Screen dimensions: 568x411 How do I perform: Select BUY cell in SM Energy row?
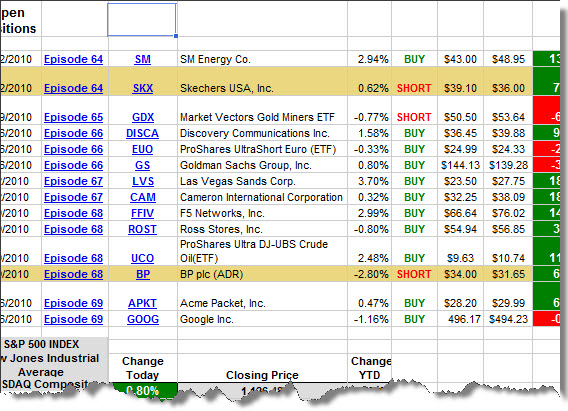pyautogui.click(x=414, y=58)
